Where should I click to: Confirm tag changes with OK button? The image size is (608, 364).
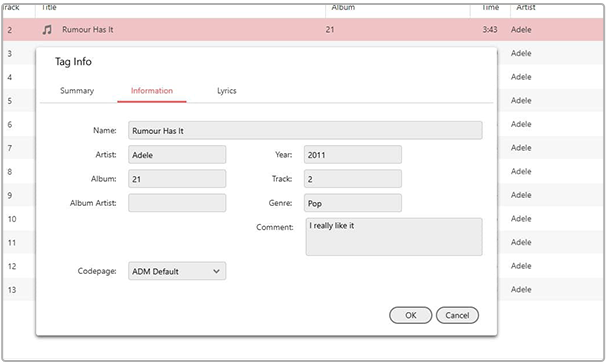pyautogui.click(x=410, y=315)
